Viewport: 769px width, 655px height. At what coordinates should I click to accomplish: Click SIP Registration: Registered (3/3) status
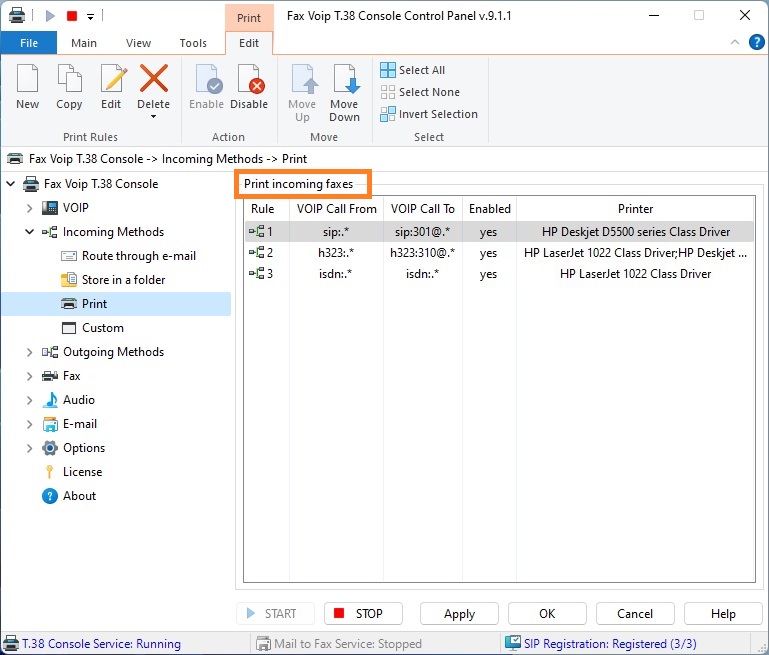(x=610, y=644)
